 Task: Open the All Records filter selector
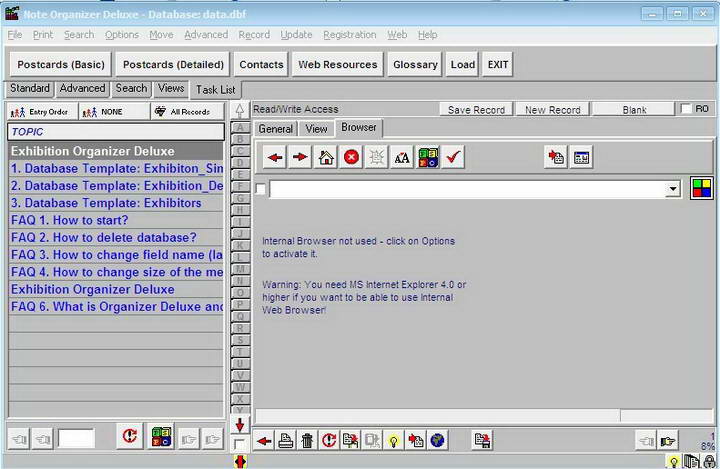coord(187,112)
